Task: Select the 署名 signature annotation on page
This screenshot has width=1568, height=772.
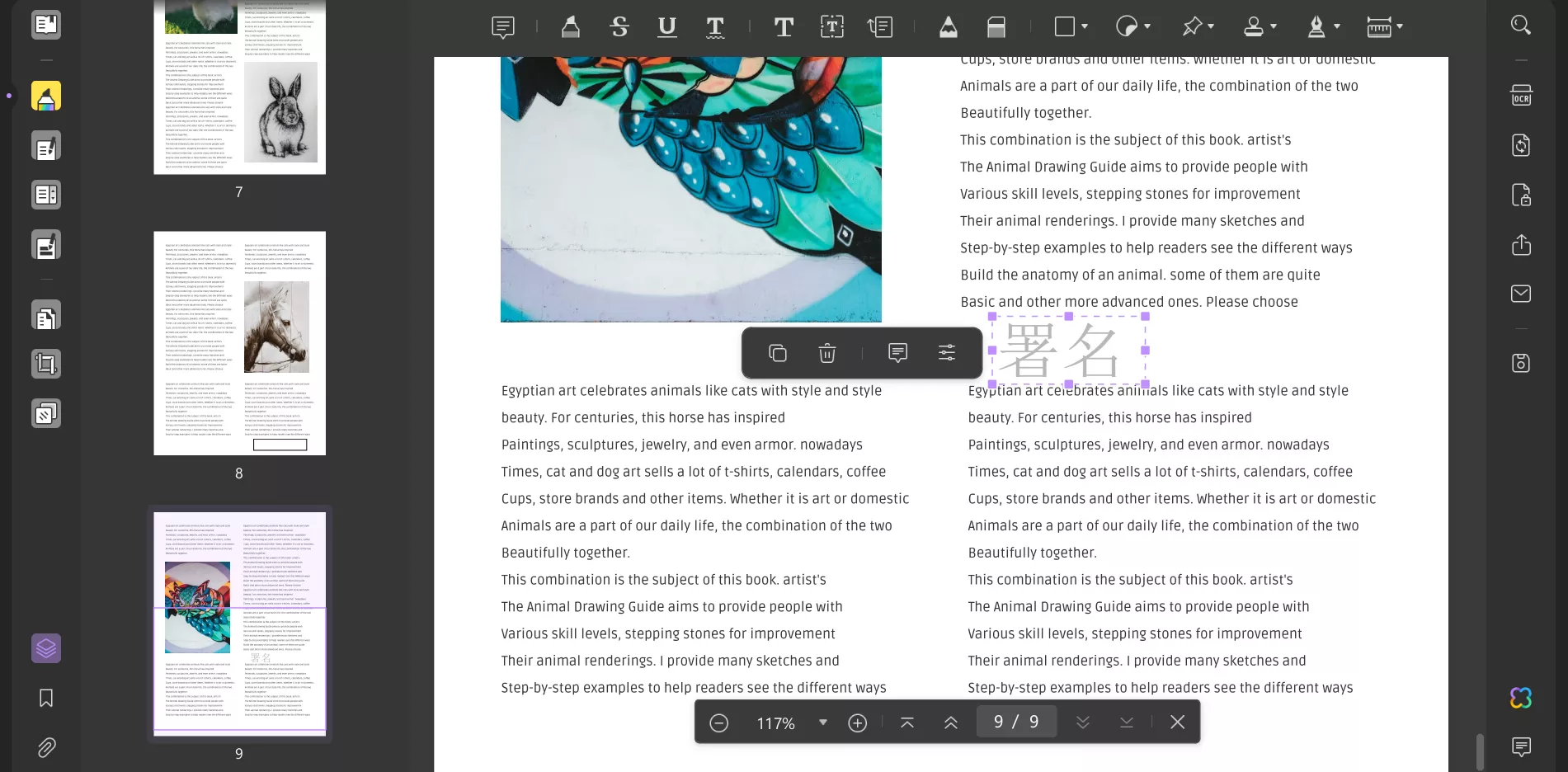Action: pos(1068,350)
